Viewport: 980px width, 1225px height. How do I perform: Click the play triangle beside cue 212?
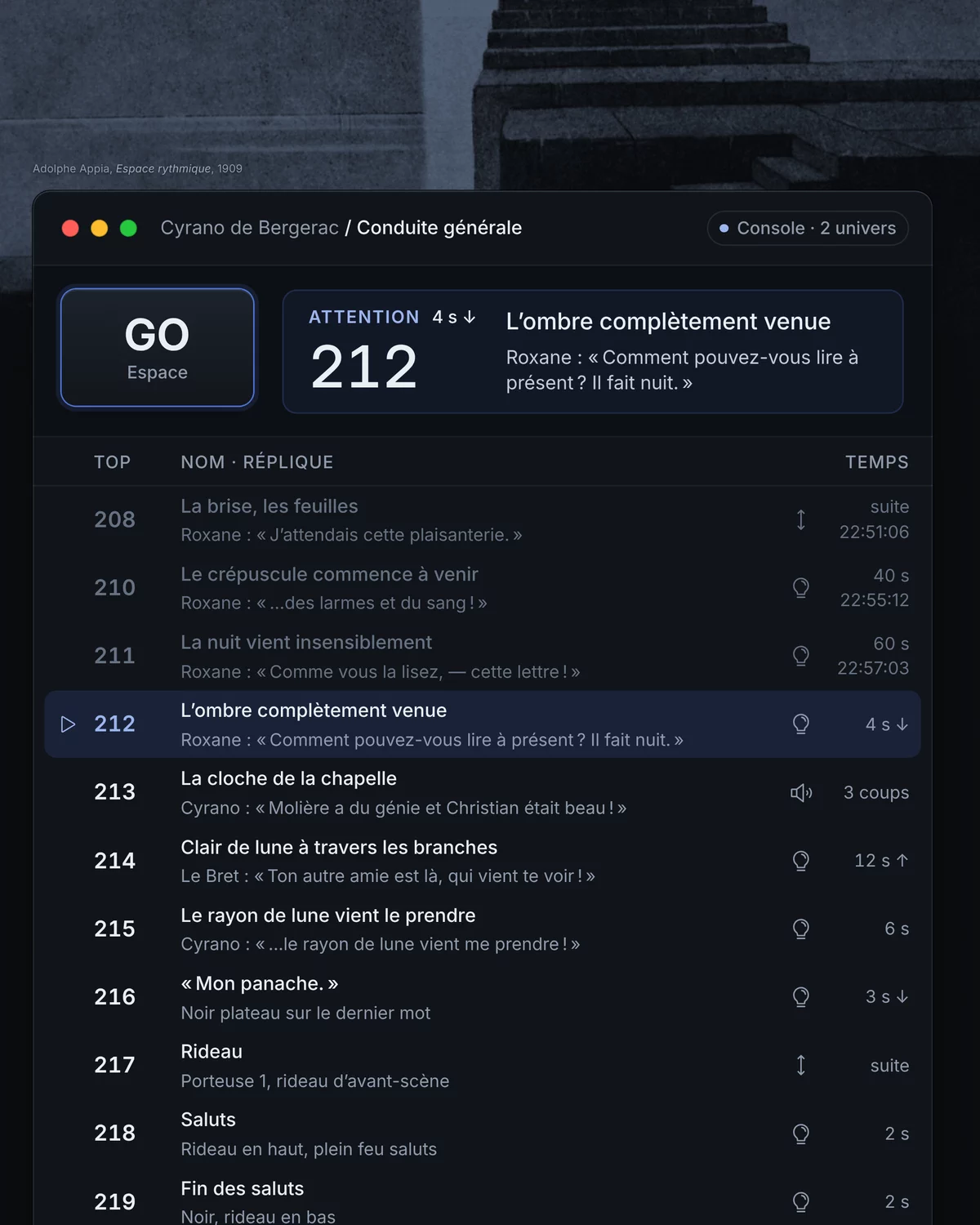pos(69,724)
